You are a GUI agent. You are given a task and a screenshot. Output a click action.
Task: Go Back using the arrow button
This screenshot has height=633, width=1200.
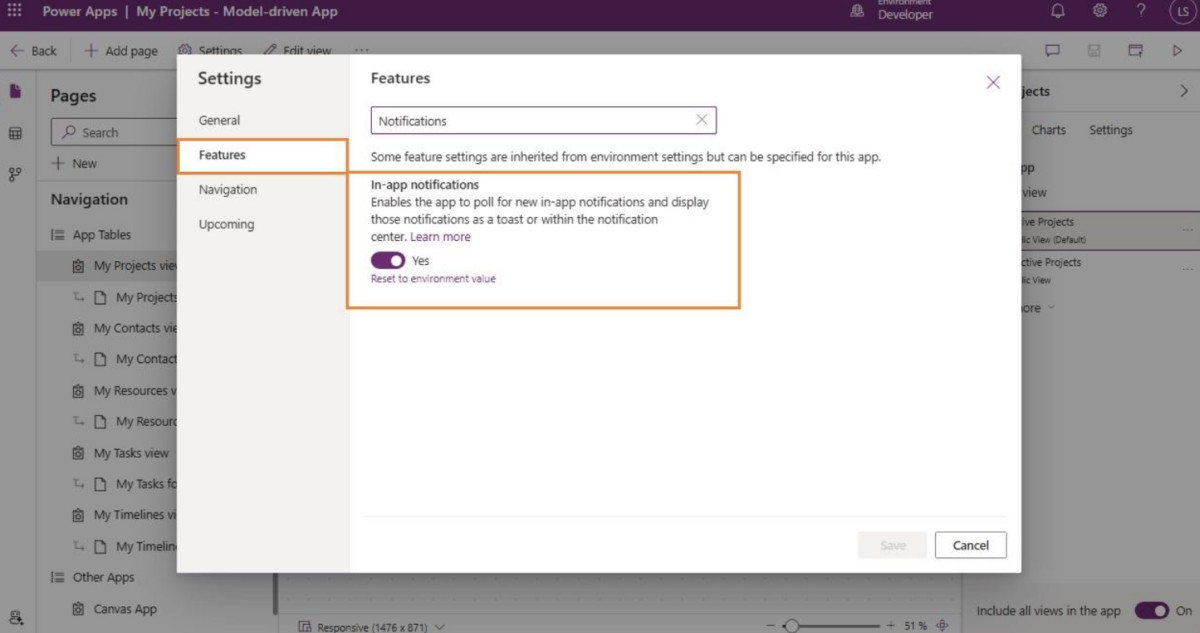click(34, 50)
